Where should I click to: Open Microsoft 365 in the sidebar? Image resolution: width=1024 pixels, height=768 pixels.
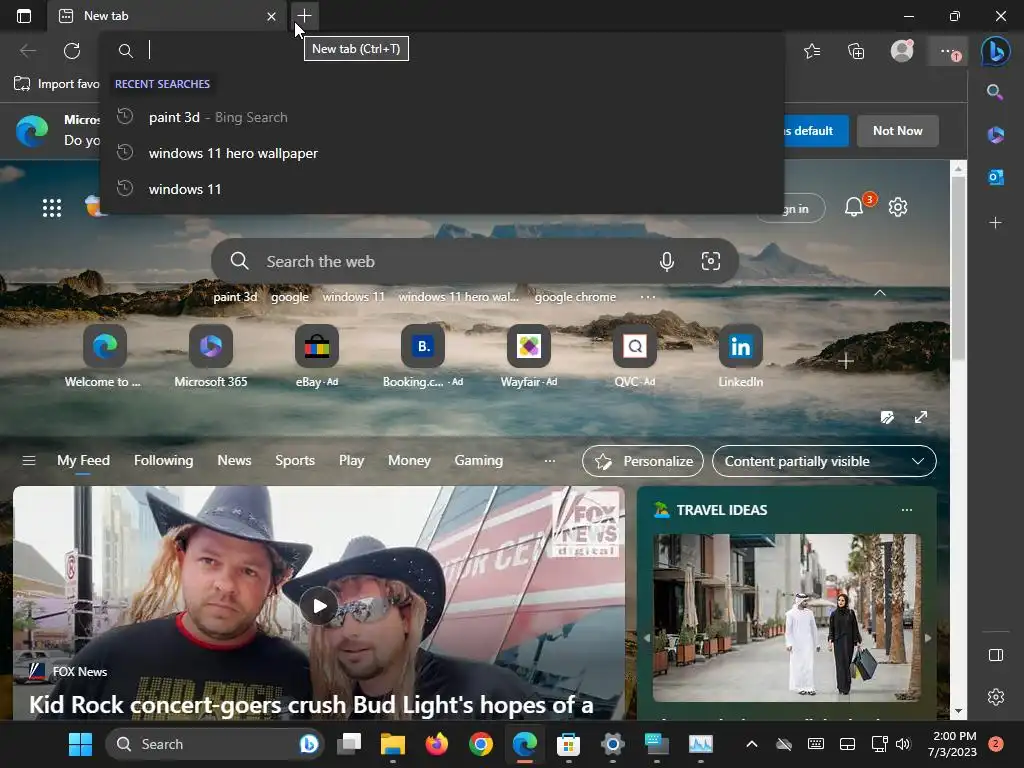point(995,135)
